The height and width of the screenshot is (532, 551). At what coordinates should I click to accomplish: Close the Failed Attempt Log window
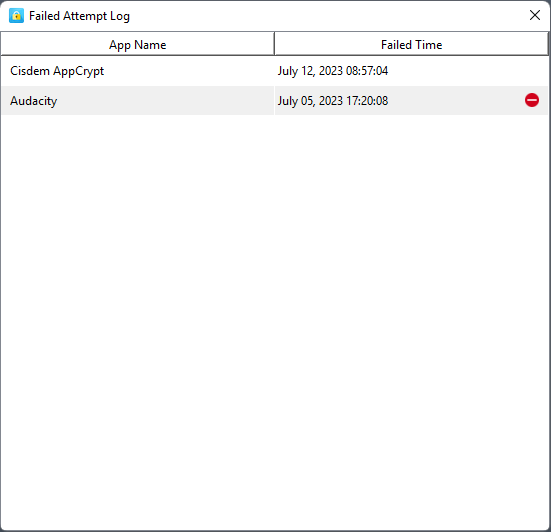coord(534,15)
